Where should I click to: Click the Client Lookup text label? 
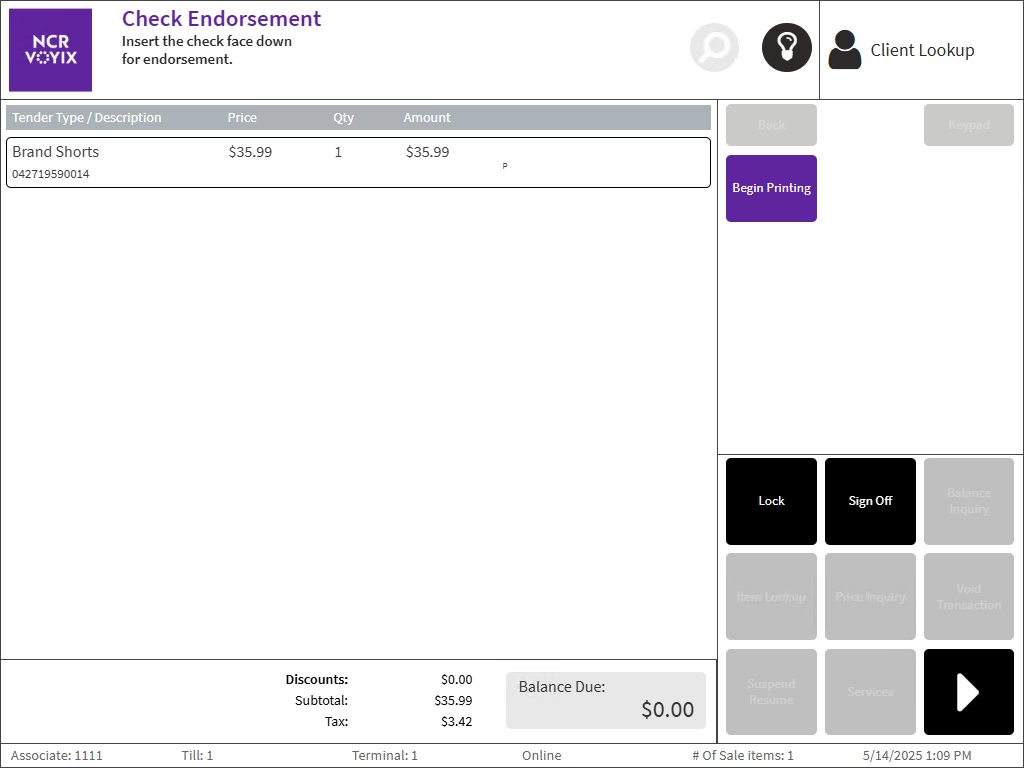point(922,50)
